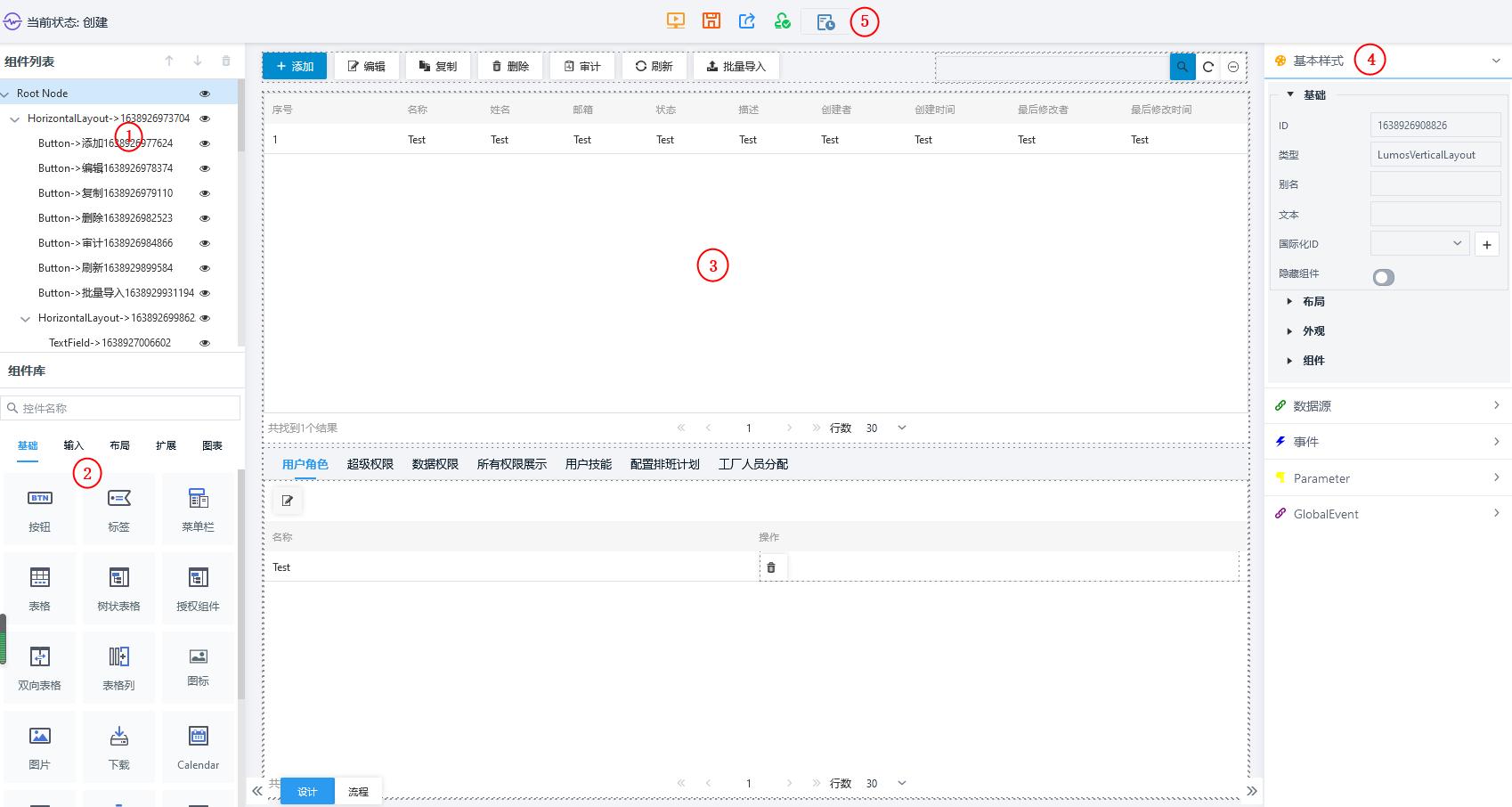Expand the 数据源 panel

(x=1388, y=405)
